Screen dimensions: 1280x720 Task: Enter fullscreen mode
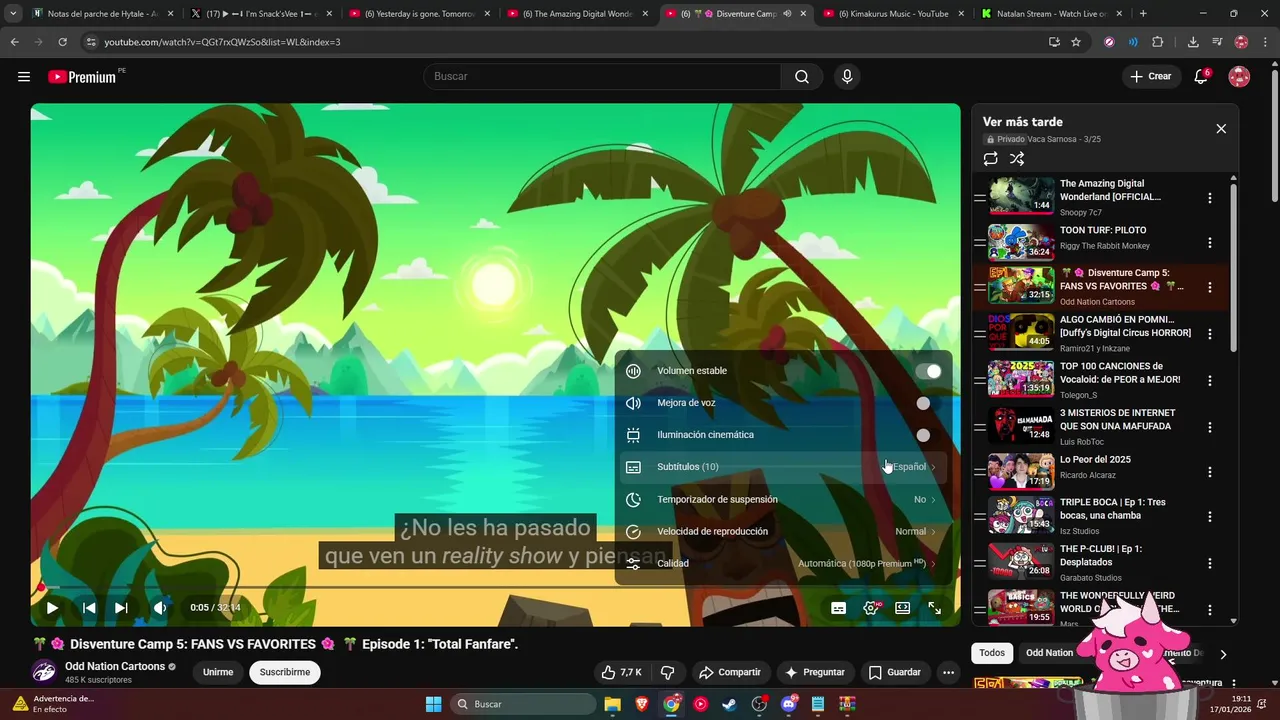(934, 607)
